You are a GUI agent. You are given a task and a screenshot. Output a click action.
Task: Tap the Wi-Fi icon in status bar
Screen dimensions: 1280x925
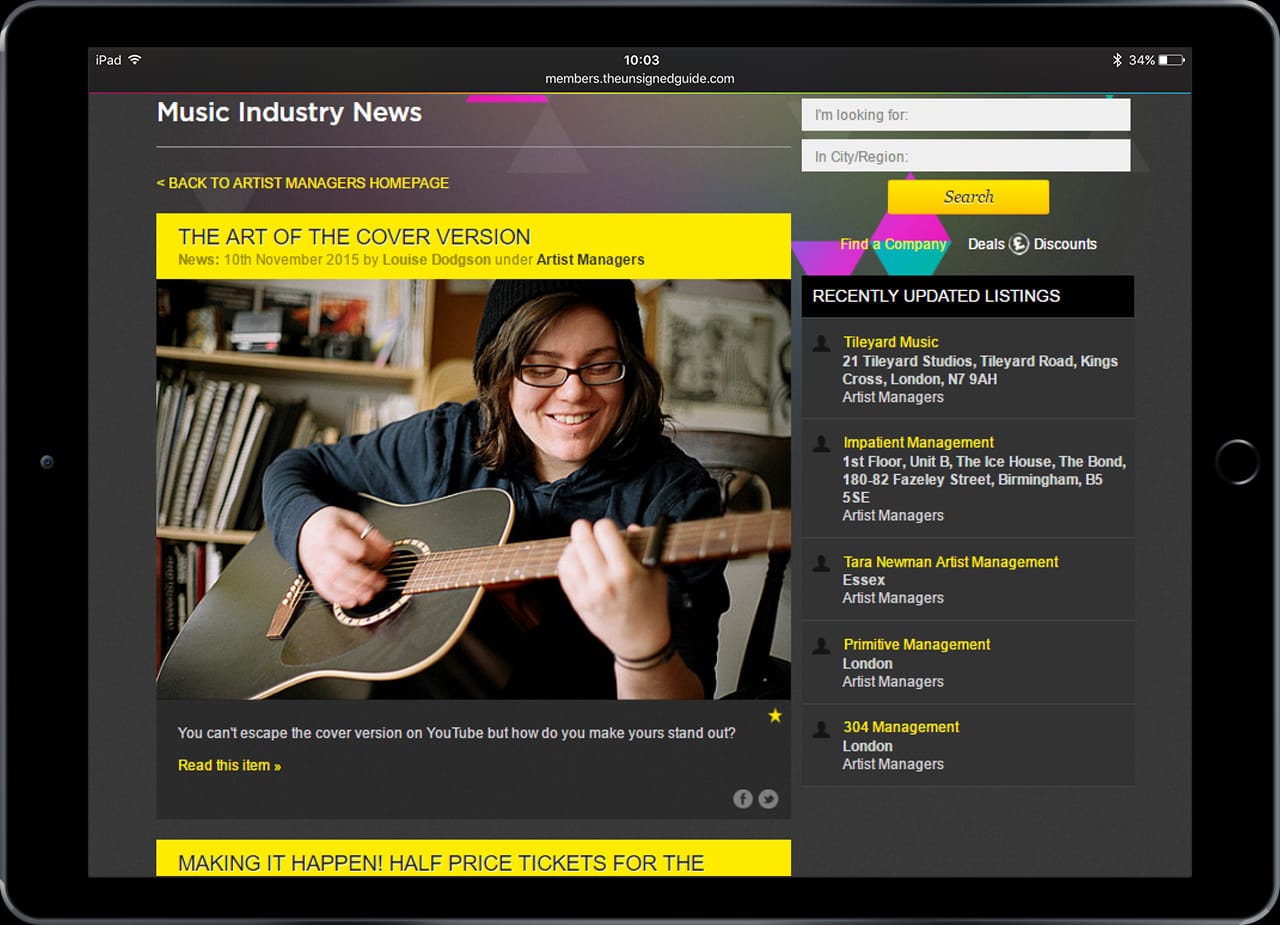point(135,60)
